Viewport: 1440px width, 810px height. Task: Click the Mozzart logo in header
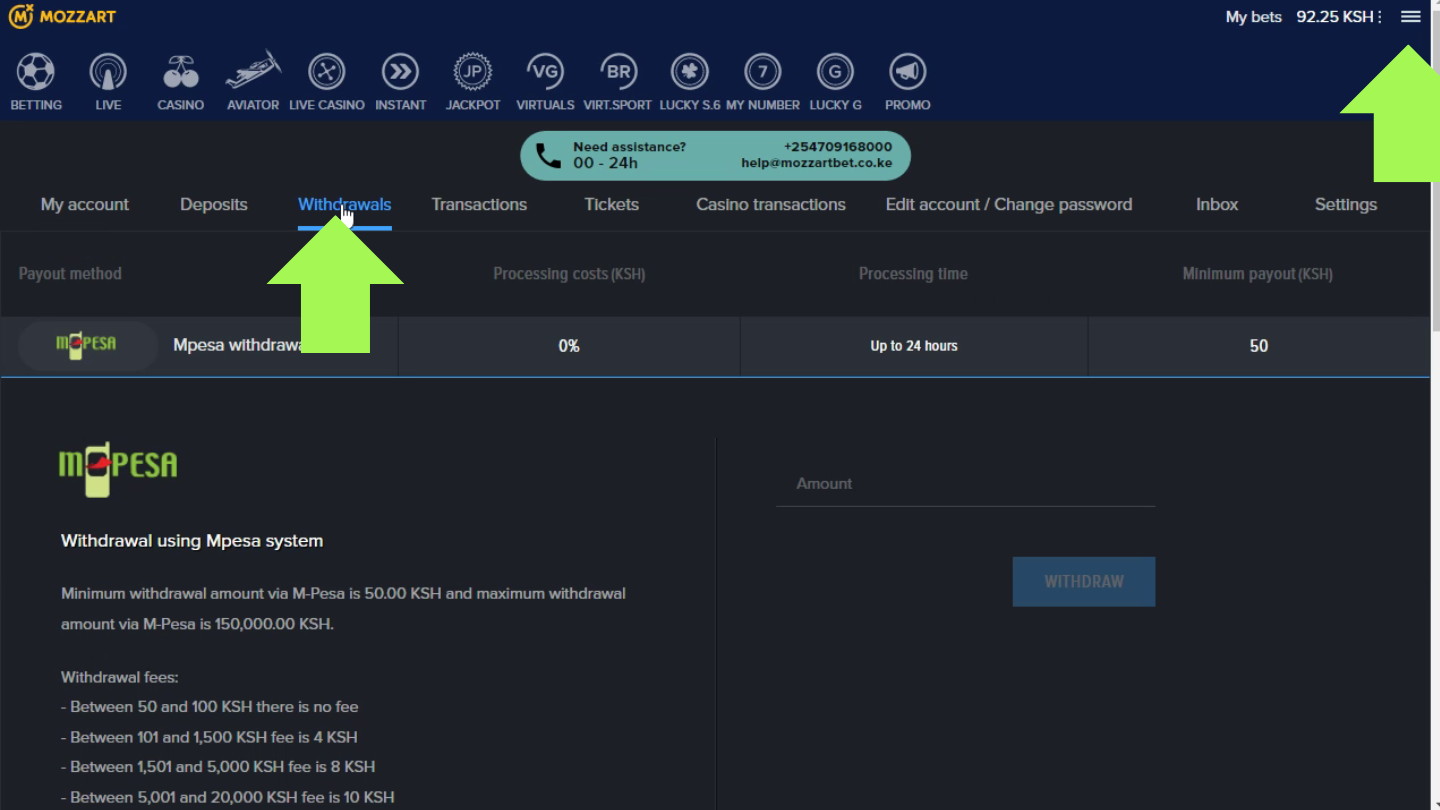(62, 16)
